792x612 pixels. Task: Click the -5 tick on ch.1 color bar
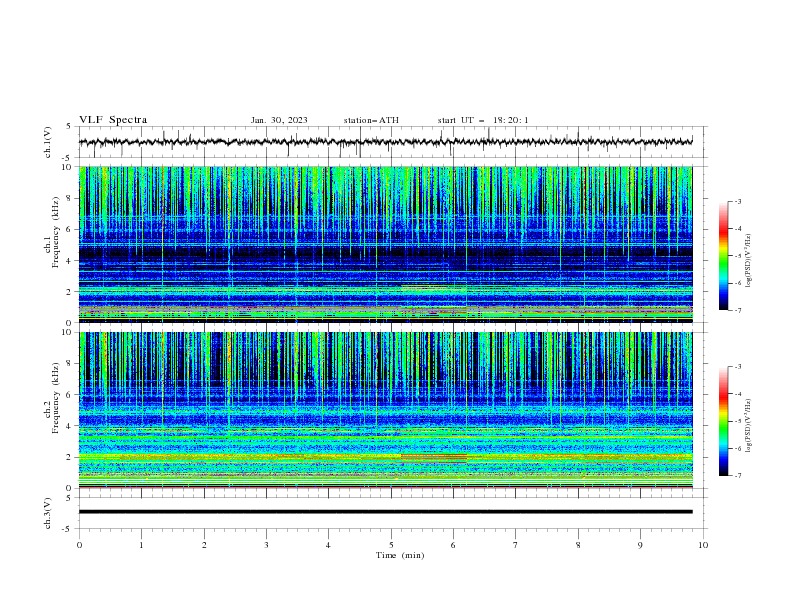point(737,256)
